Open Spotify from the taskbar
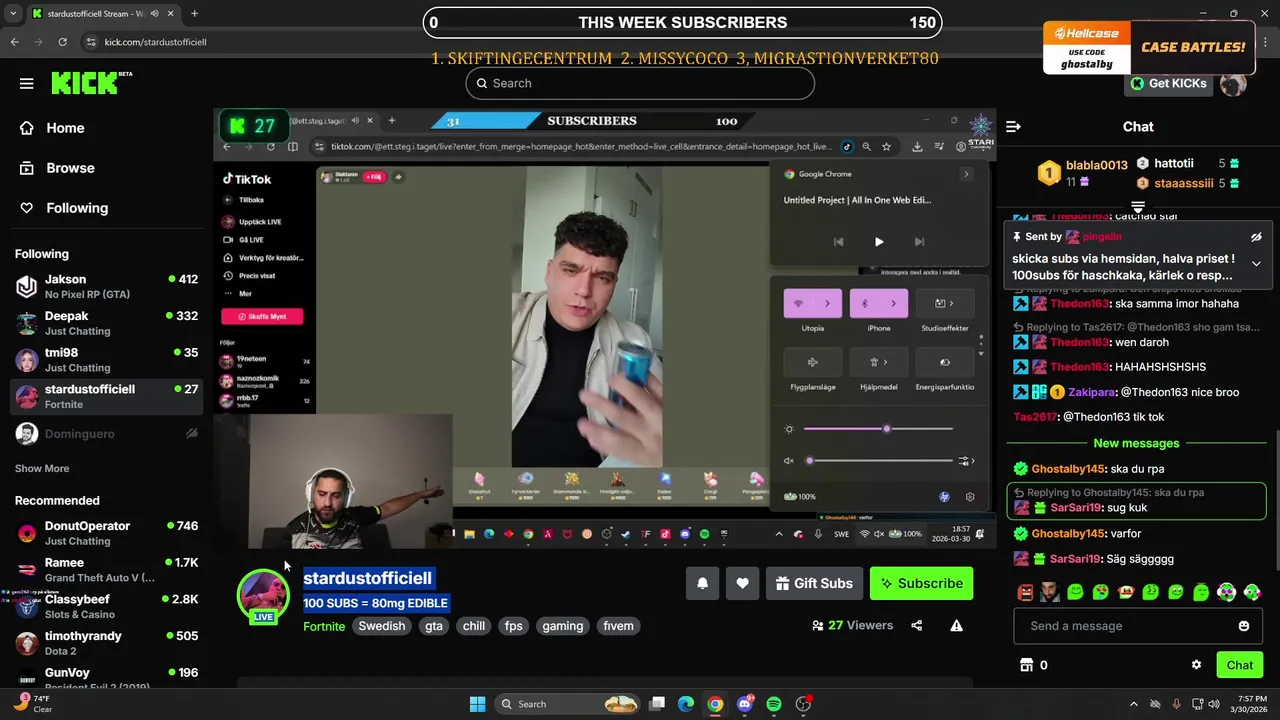This screenshot has height=720, width=1280. point(774,704)
